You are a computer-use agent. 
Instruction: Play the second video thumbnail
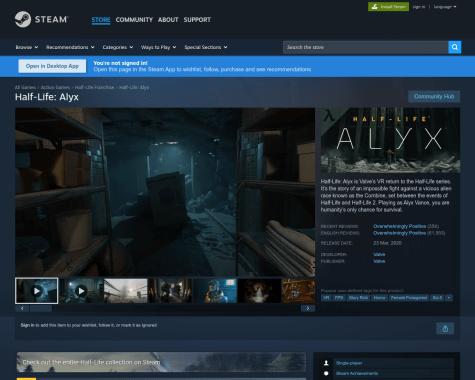click(81, 291)
